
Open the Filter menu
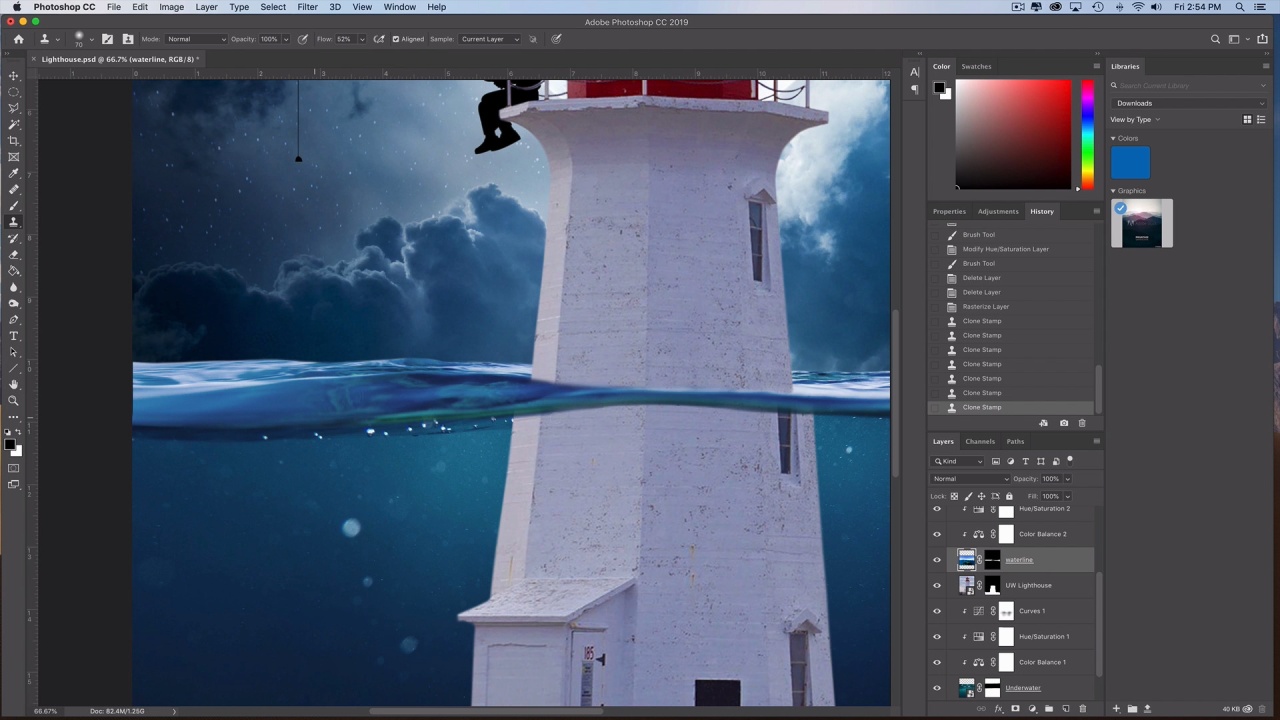click(307, 7)
